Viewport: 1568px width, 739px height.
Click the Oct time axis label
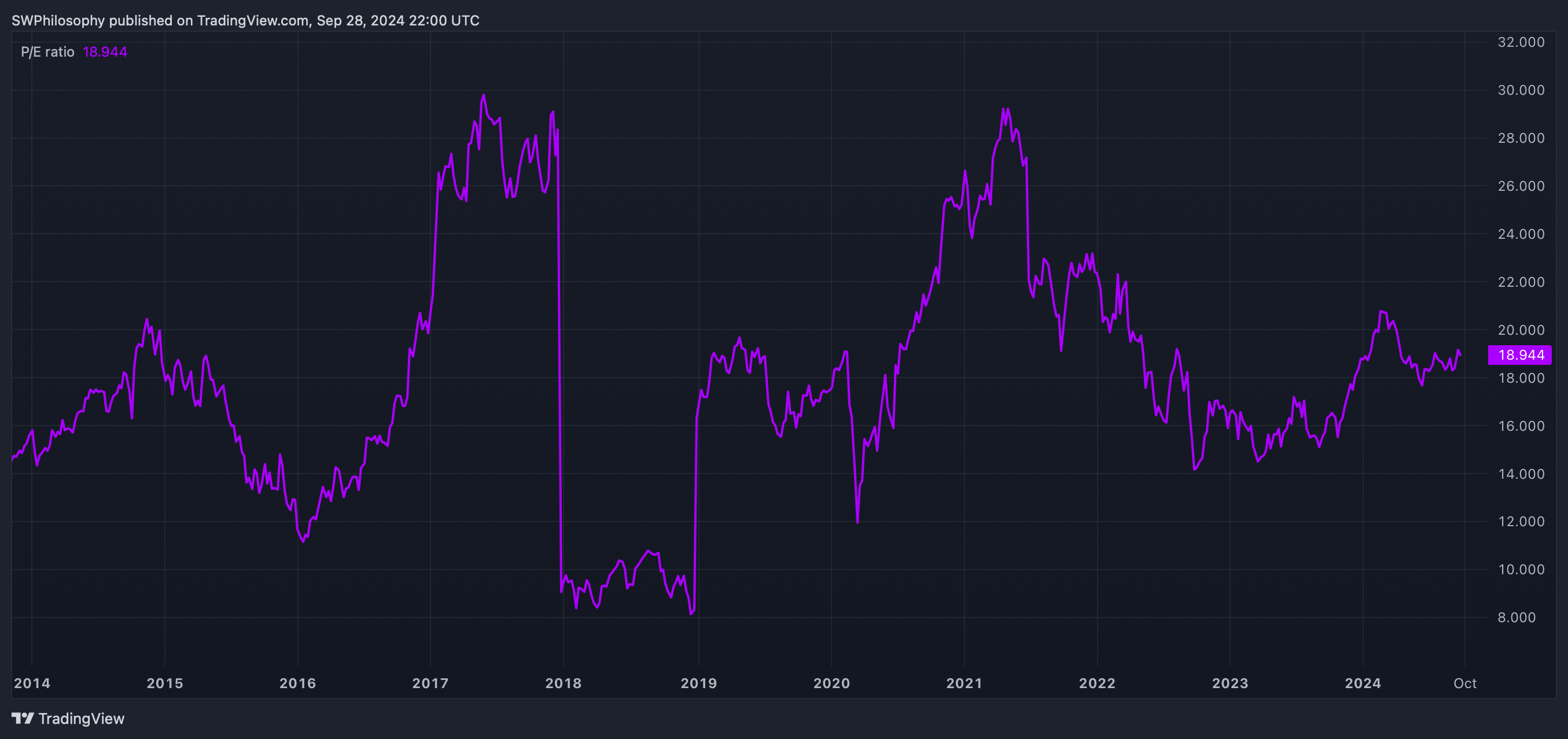click(x=1464, y=683)
